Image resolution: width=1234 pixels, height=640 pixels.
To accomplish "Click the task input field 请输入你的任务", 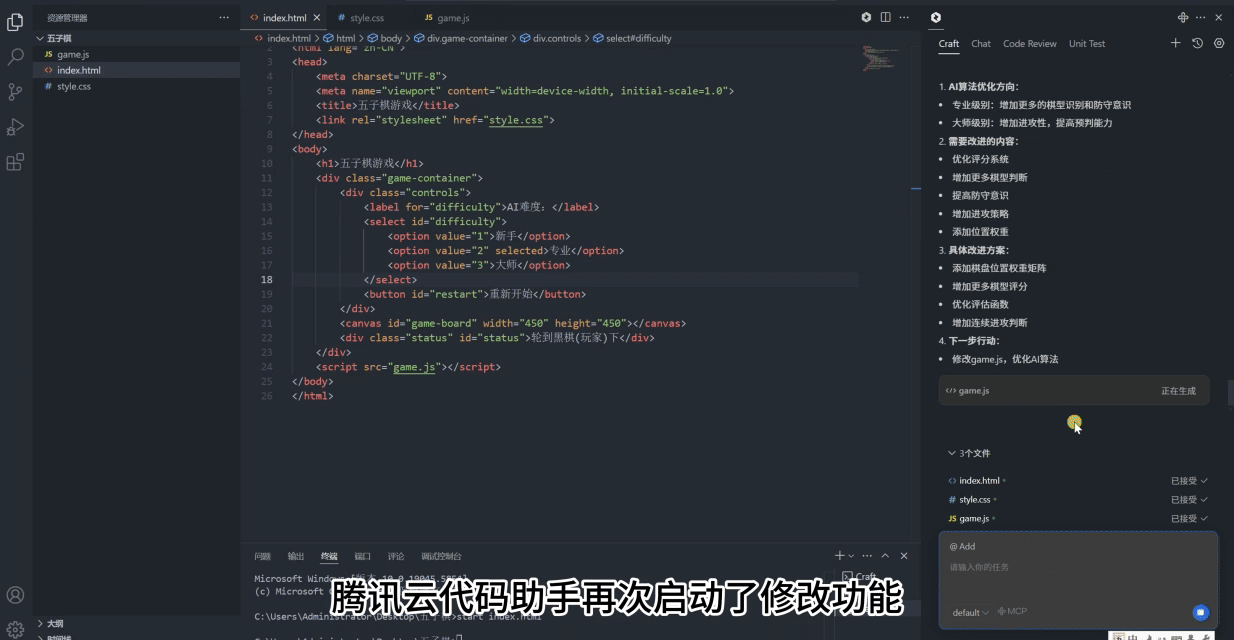I will tap(1078, 567).
